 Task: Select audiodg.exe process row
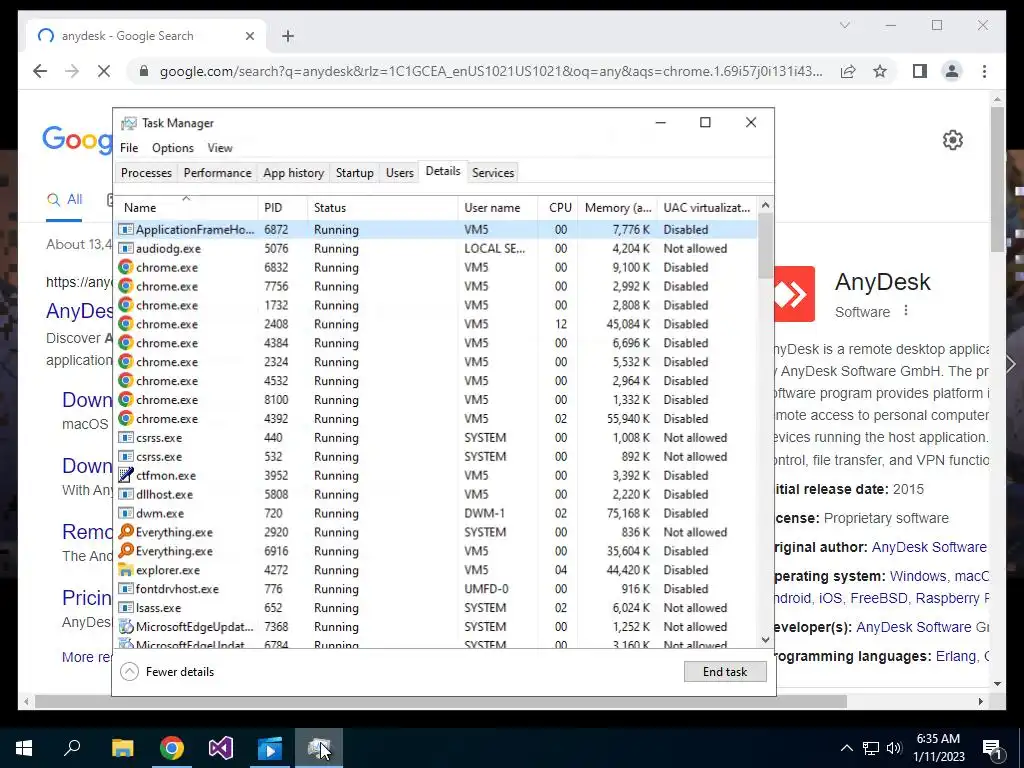[x=436, y=248]
